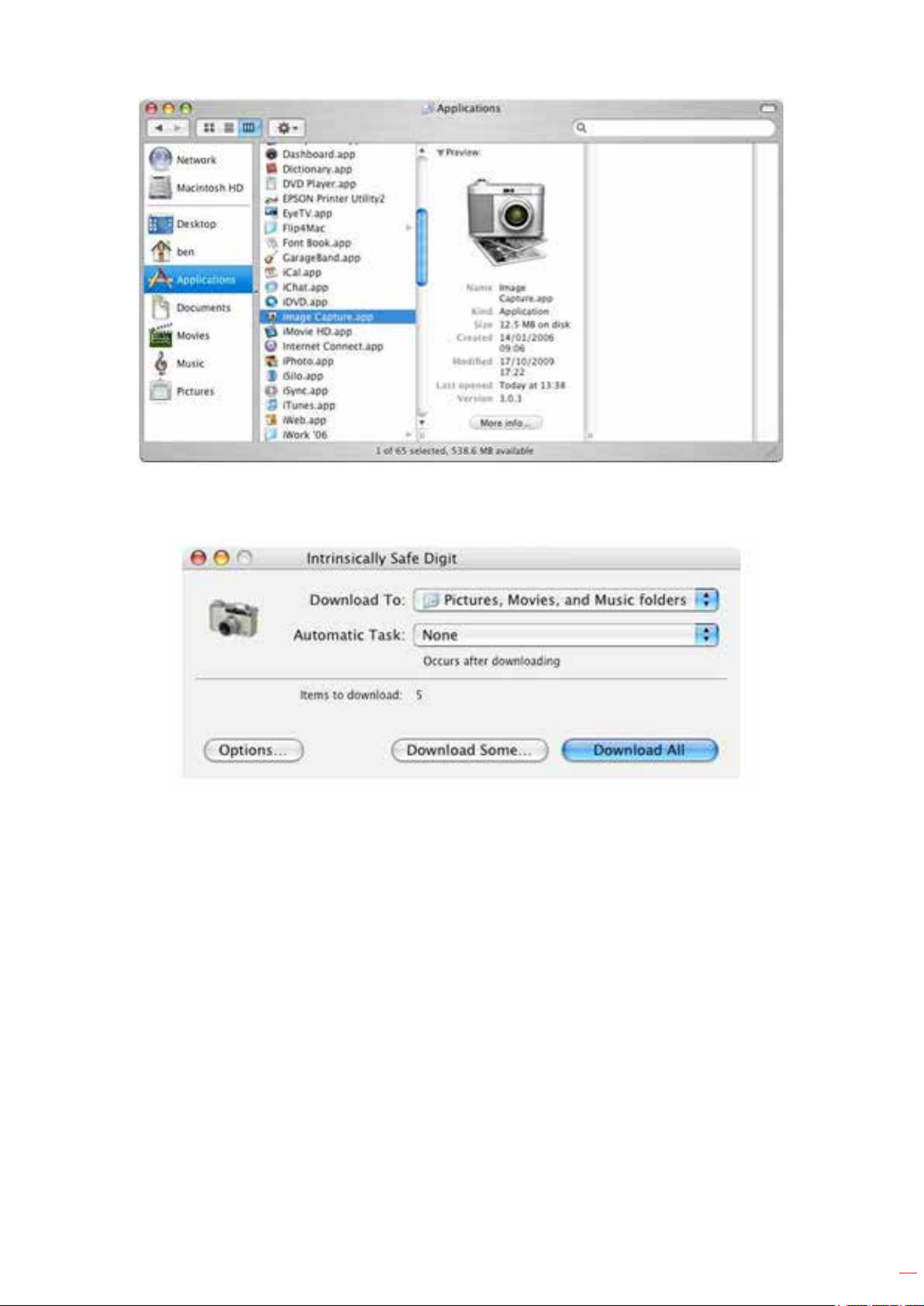Select iPhoto.app in the file list

pyautogui.click(x=308, y=361)
